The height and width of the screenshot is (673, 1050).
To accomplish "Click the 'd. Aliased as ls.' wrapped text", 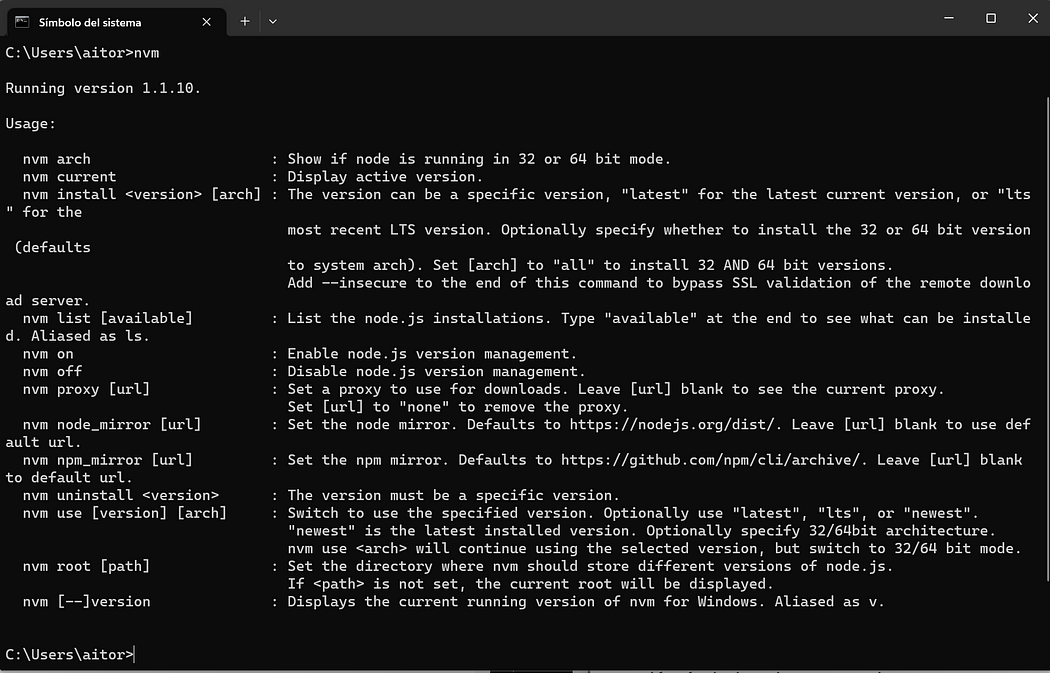I will point(78,336).
